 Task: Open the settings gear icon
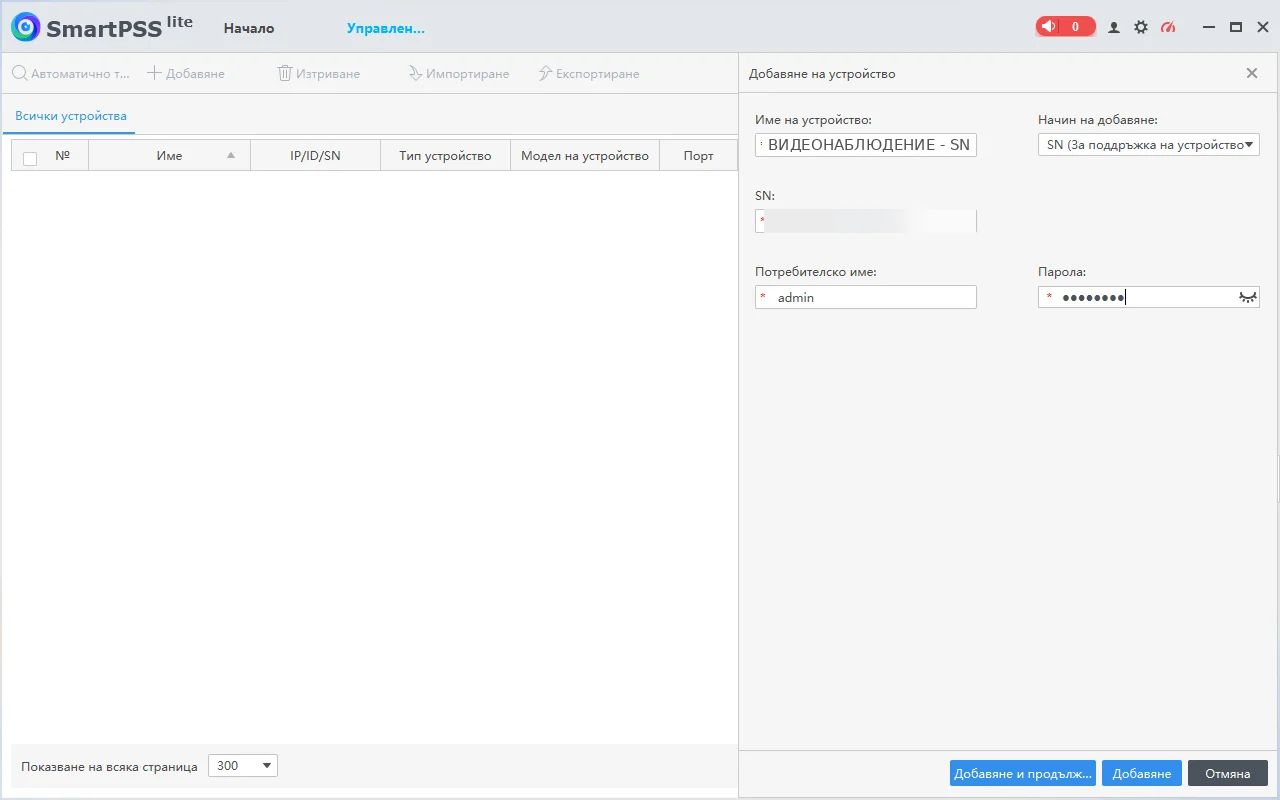coord(1141,28)
